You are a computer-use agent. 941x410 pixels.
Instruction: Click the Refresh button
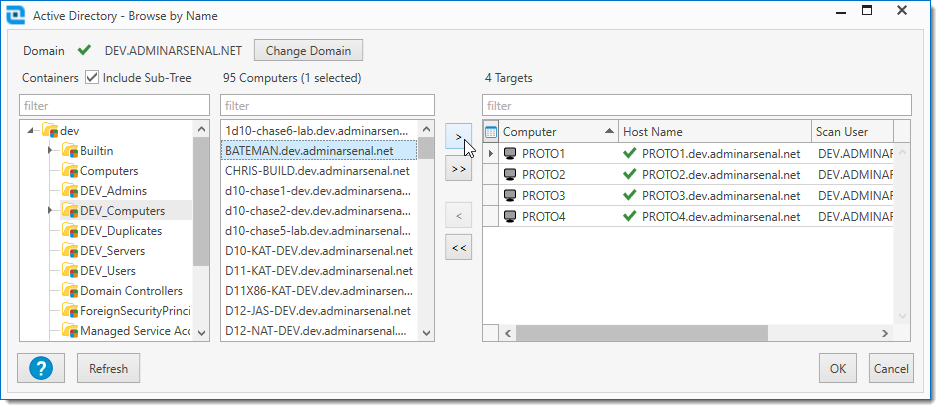pyautogui.click(x=108, y=368)
